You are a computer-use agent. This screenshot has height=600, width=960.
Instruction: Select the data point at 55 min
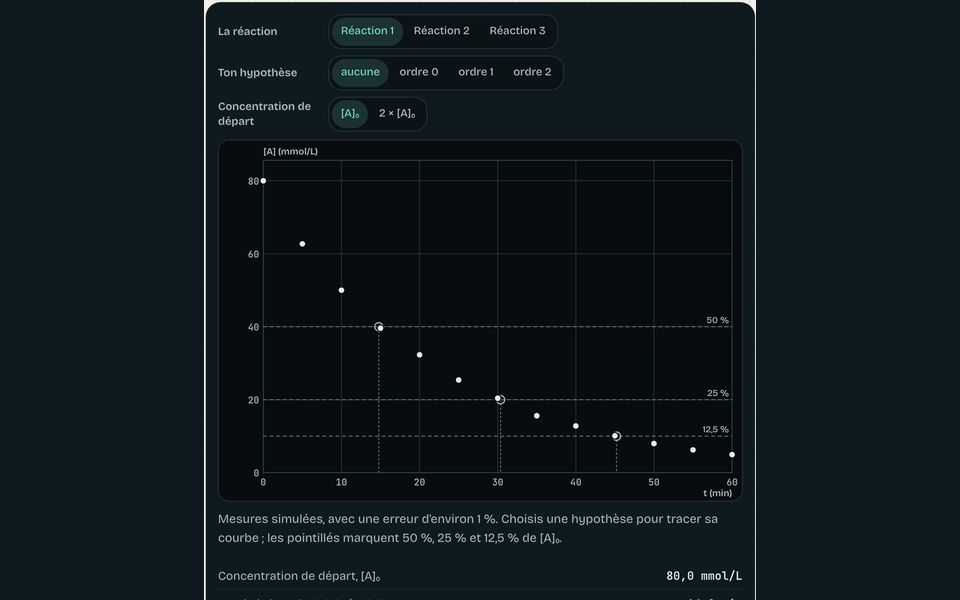[693, 450]
